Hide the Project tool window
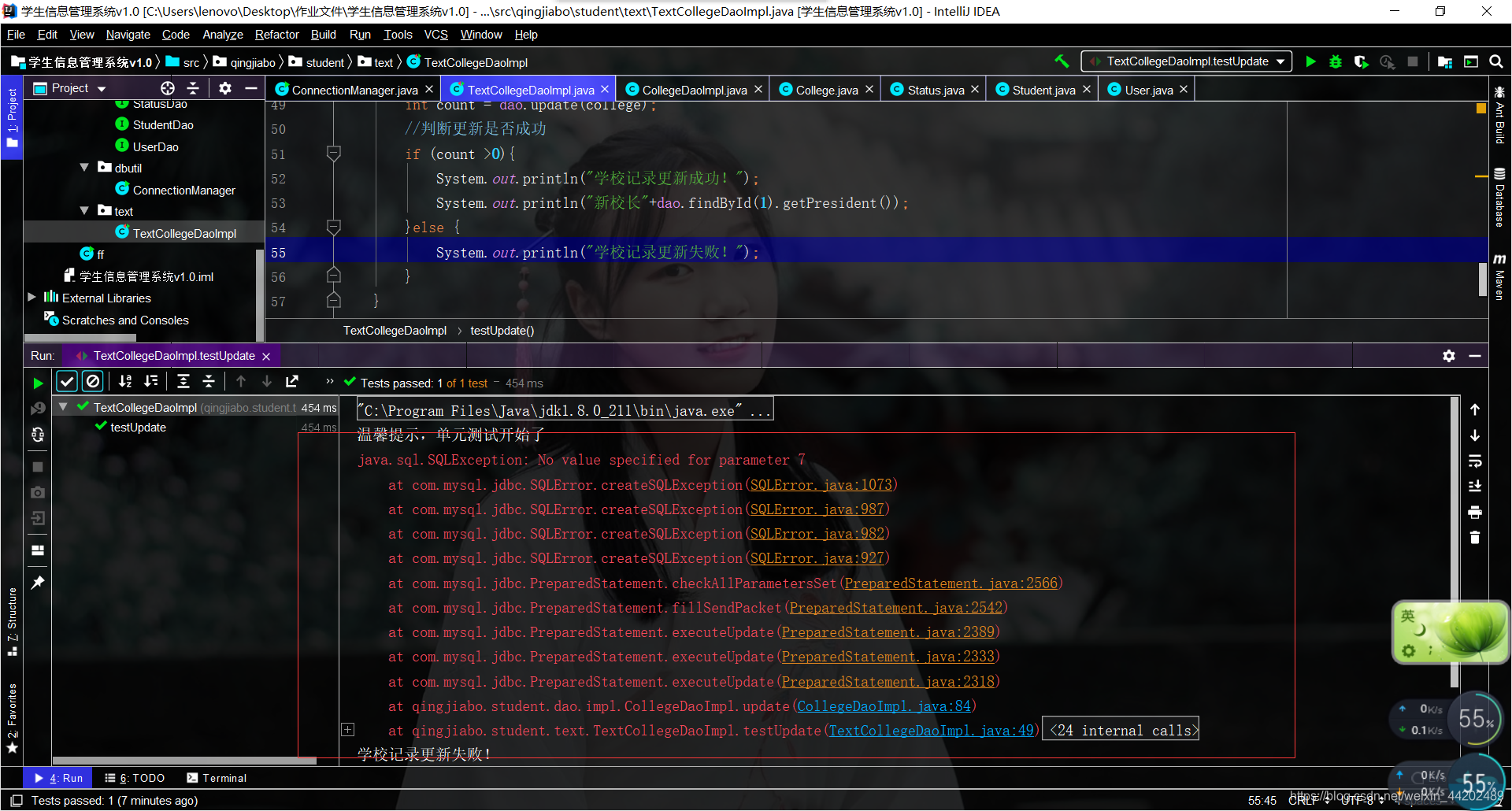The width and height of the screenshot is (1512, 811). tap(251, 88)
